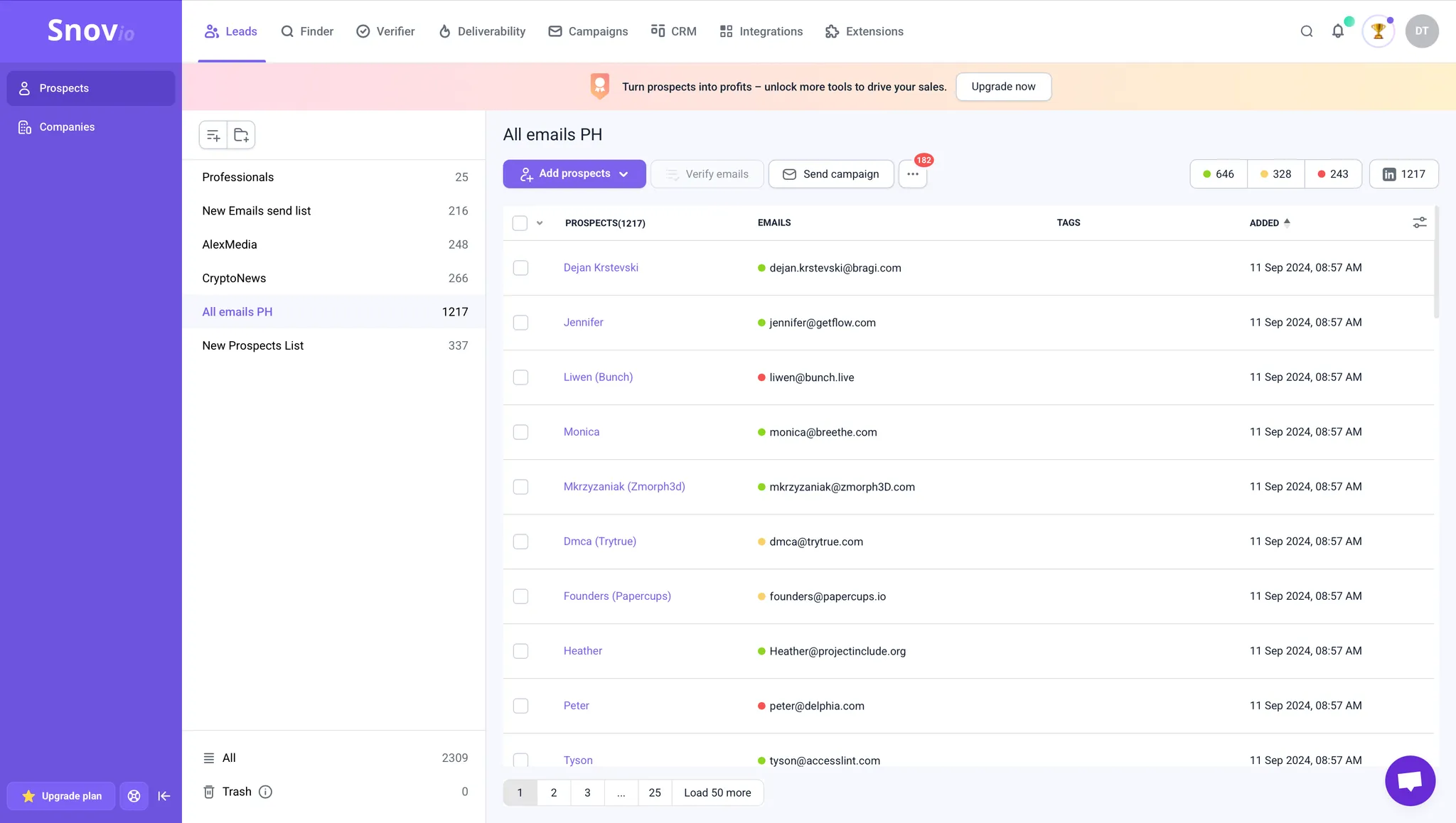Click the trophy achievements icon
The width and height of the screenshot is (1456, 823).
[1378, 31]
